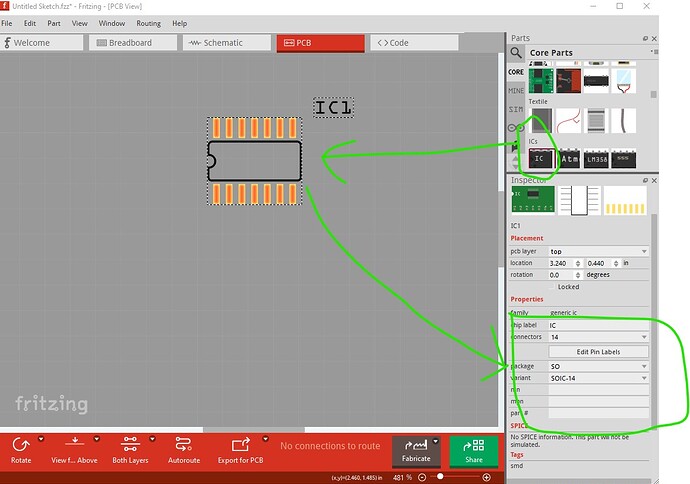Switch to the Schematic view tab
Viewport: 690px width, 484px height.
tap(227, 43)
